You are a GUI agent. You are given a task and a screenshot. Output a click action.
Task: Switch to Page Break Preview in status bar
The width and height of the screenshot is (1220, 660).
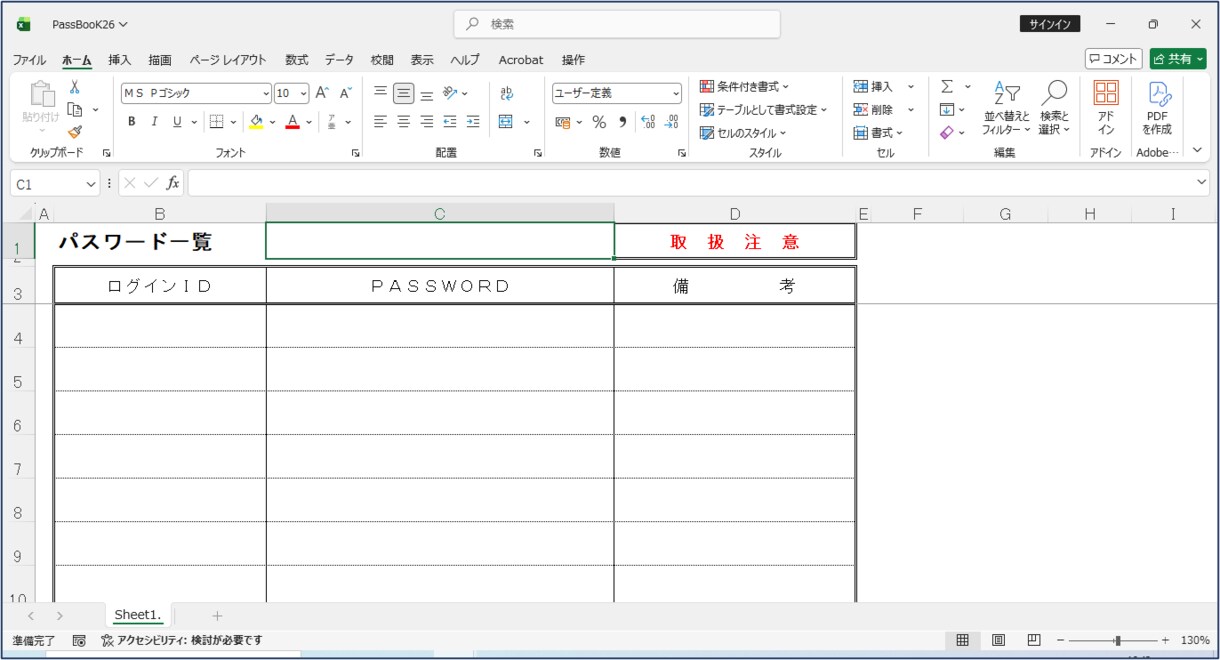[1034, 640]
